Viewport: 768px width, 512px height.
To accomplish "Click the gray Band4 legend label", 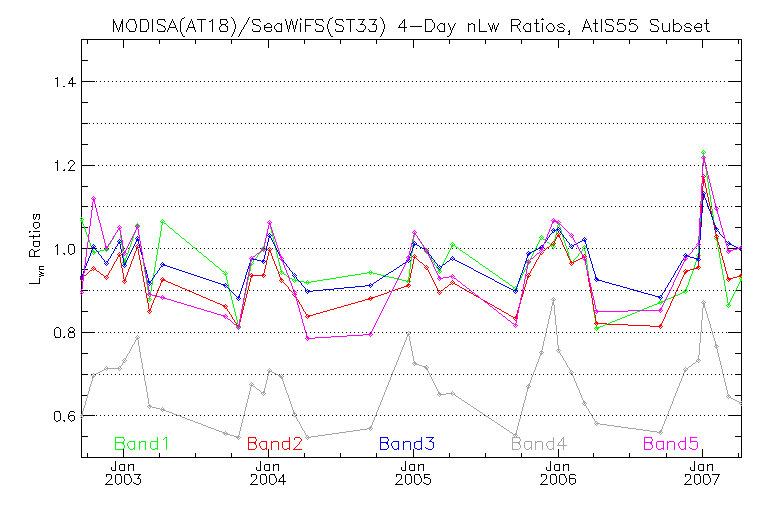I will (x=539, y=444).
